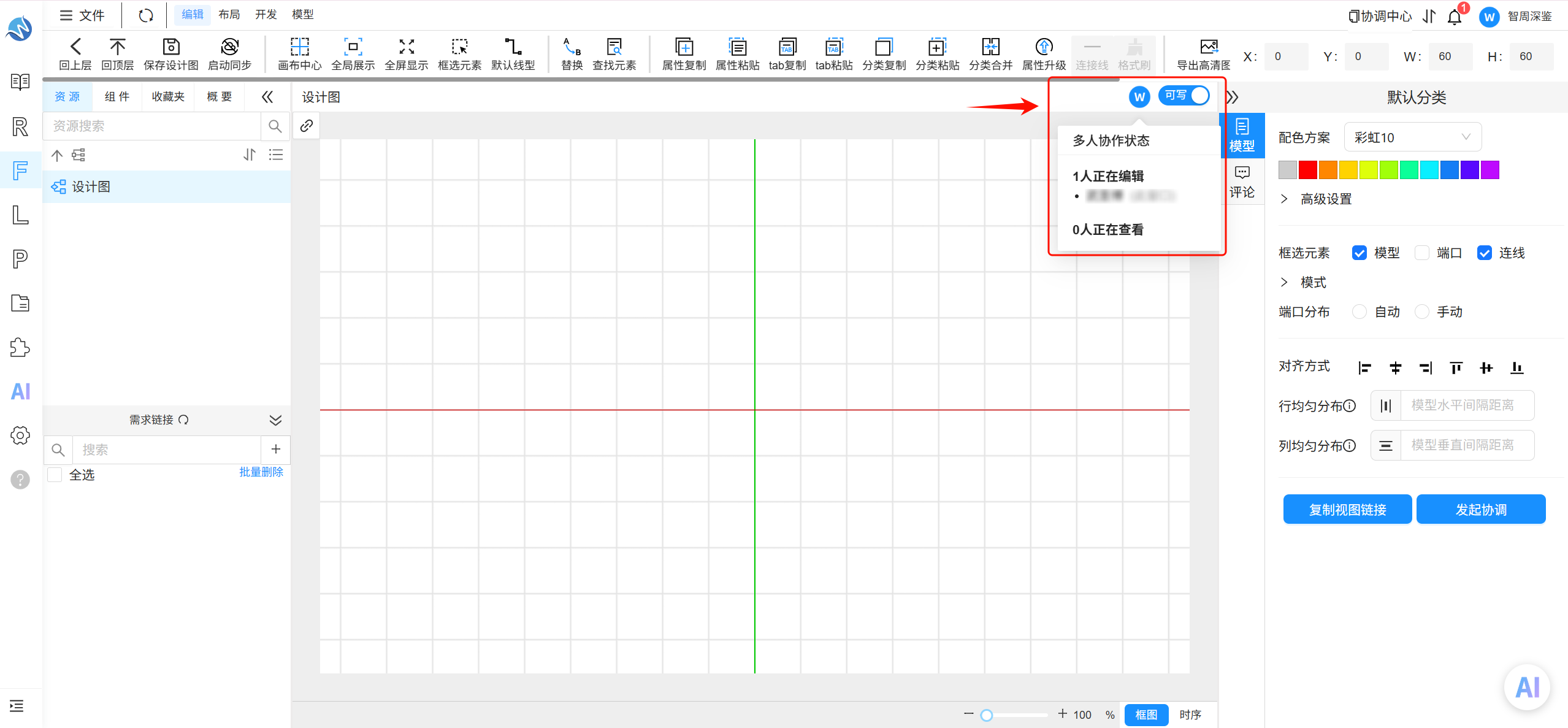Open the 替换 replace tool

point(572,47)
